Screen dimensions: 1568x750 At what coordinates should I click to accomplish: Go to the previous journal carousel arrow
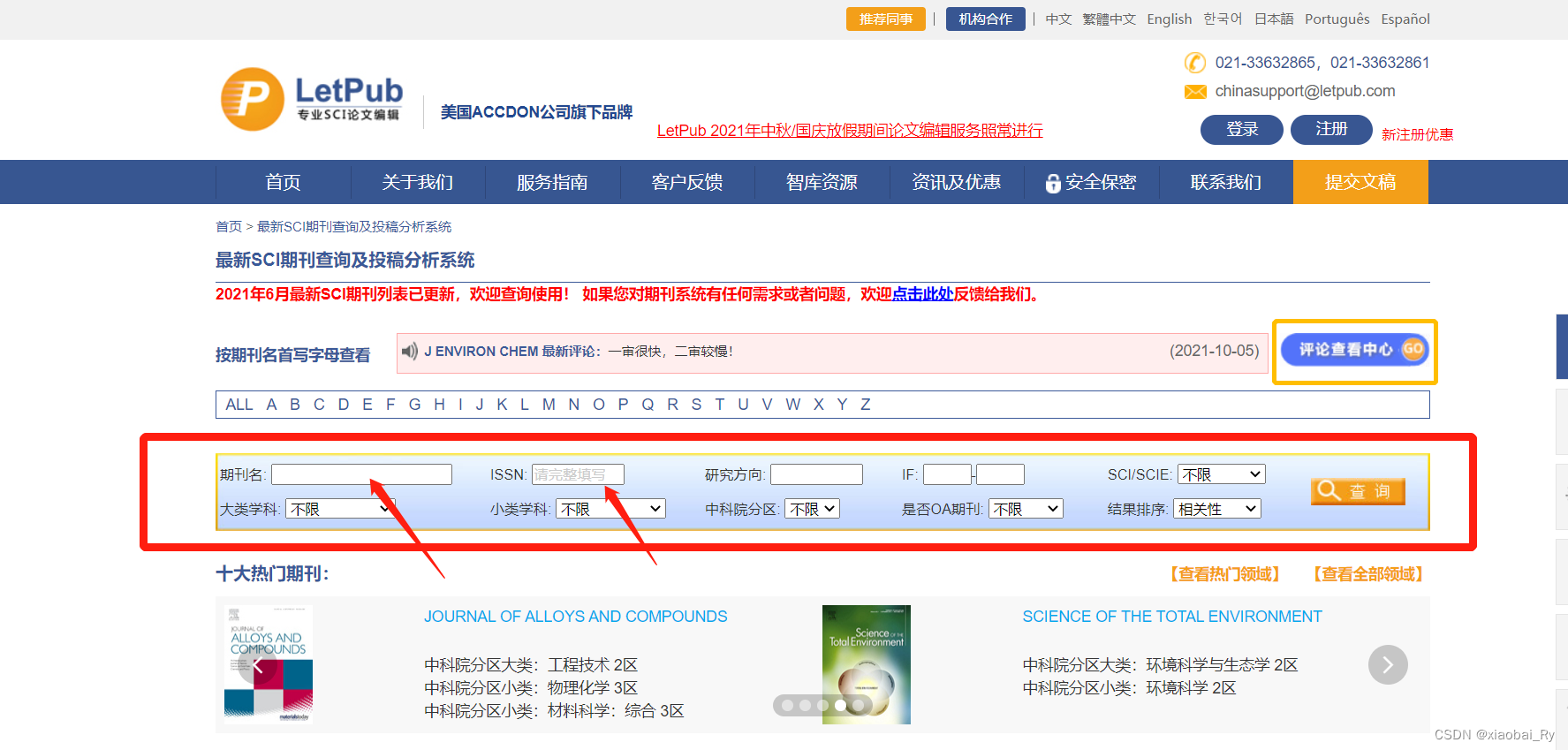[257, 665]
